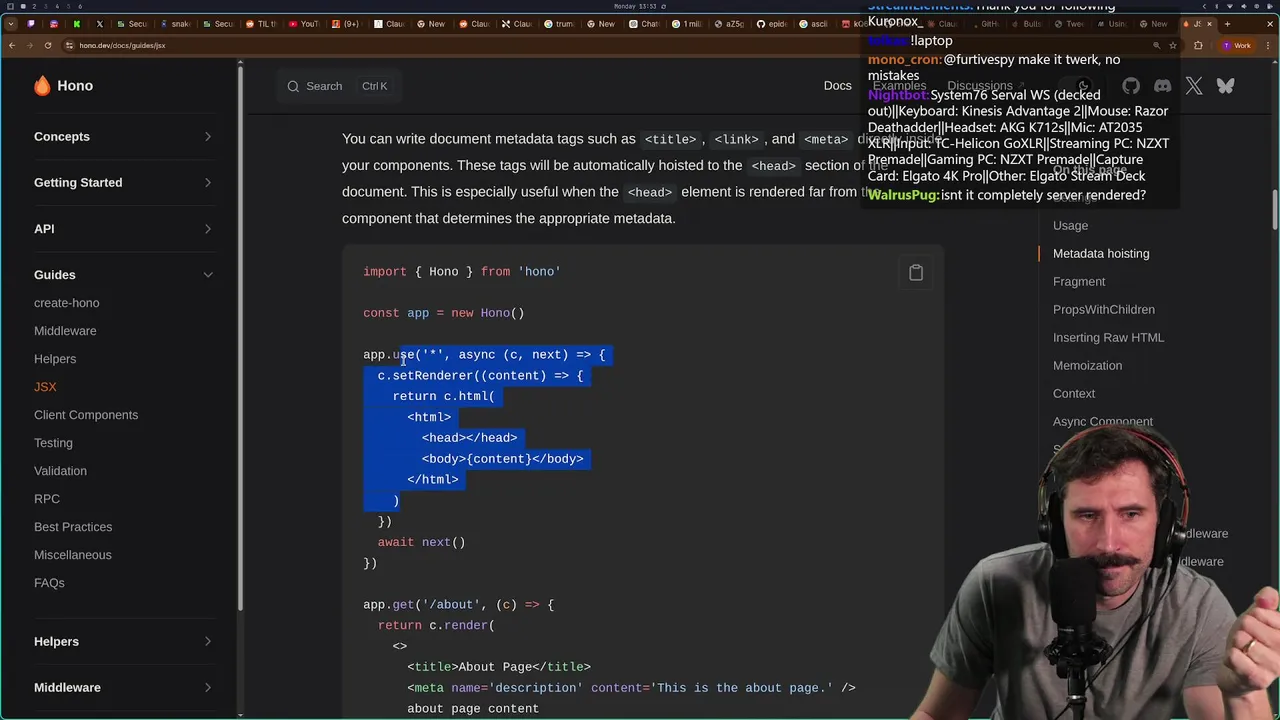Jump to Fragment section

(x=1079, y=282)
